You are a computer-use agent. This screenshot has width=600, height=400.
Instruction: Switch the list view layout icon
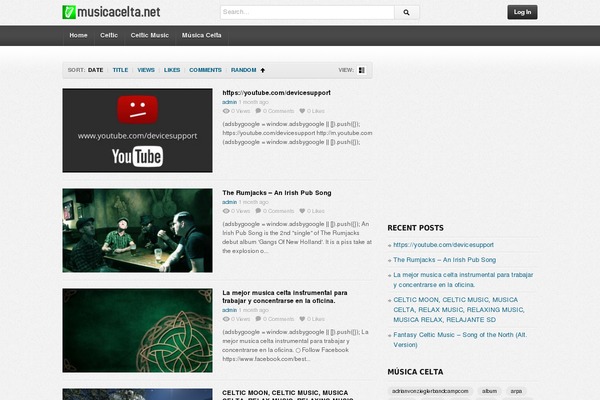361,70
